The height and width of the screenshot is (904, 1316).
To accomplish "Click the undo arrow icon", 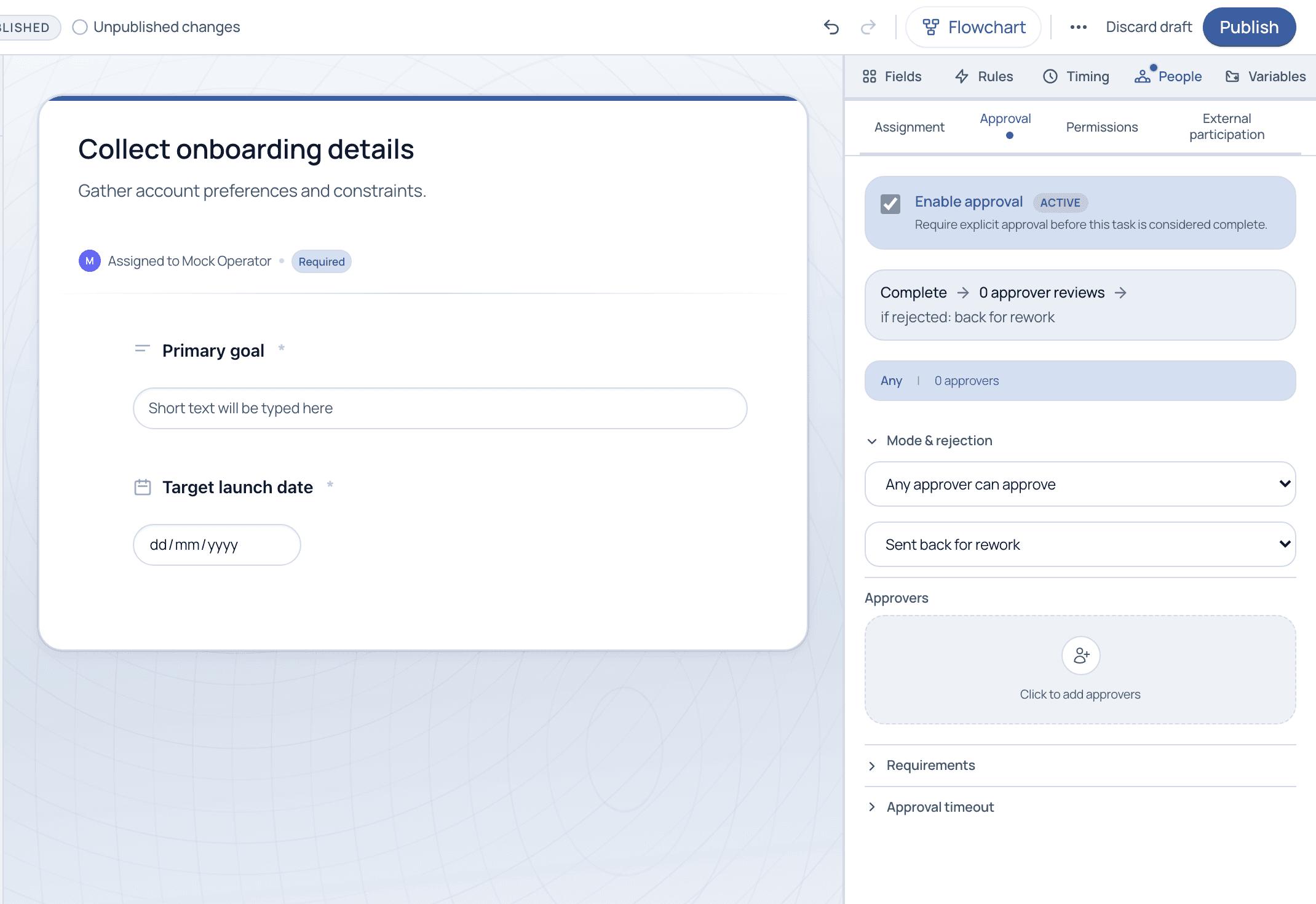I will tap(831, 27).
